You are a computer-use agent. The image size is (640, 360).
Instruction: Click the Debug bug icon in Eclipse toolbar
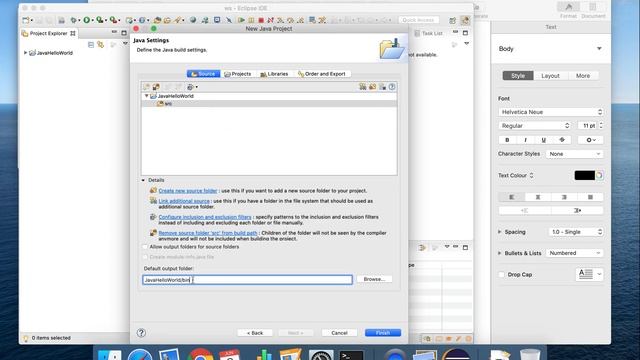click(x=73, y=20)
